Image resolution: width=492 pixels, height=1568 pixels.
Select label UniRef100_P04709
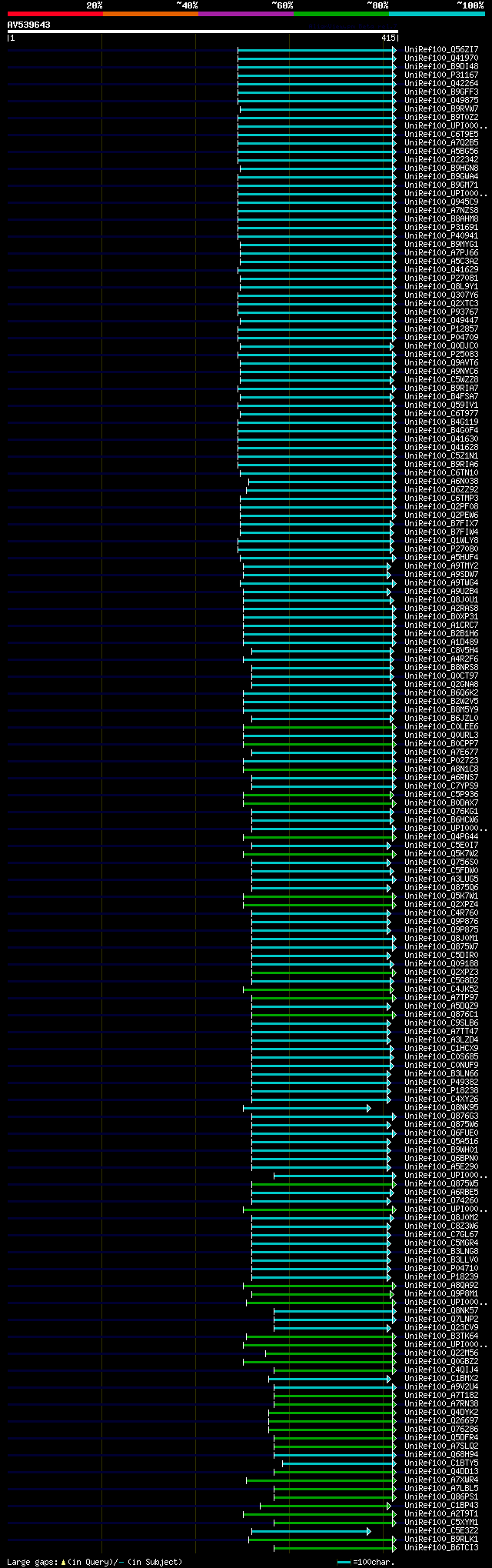tap(441, 337)
